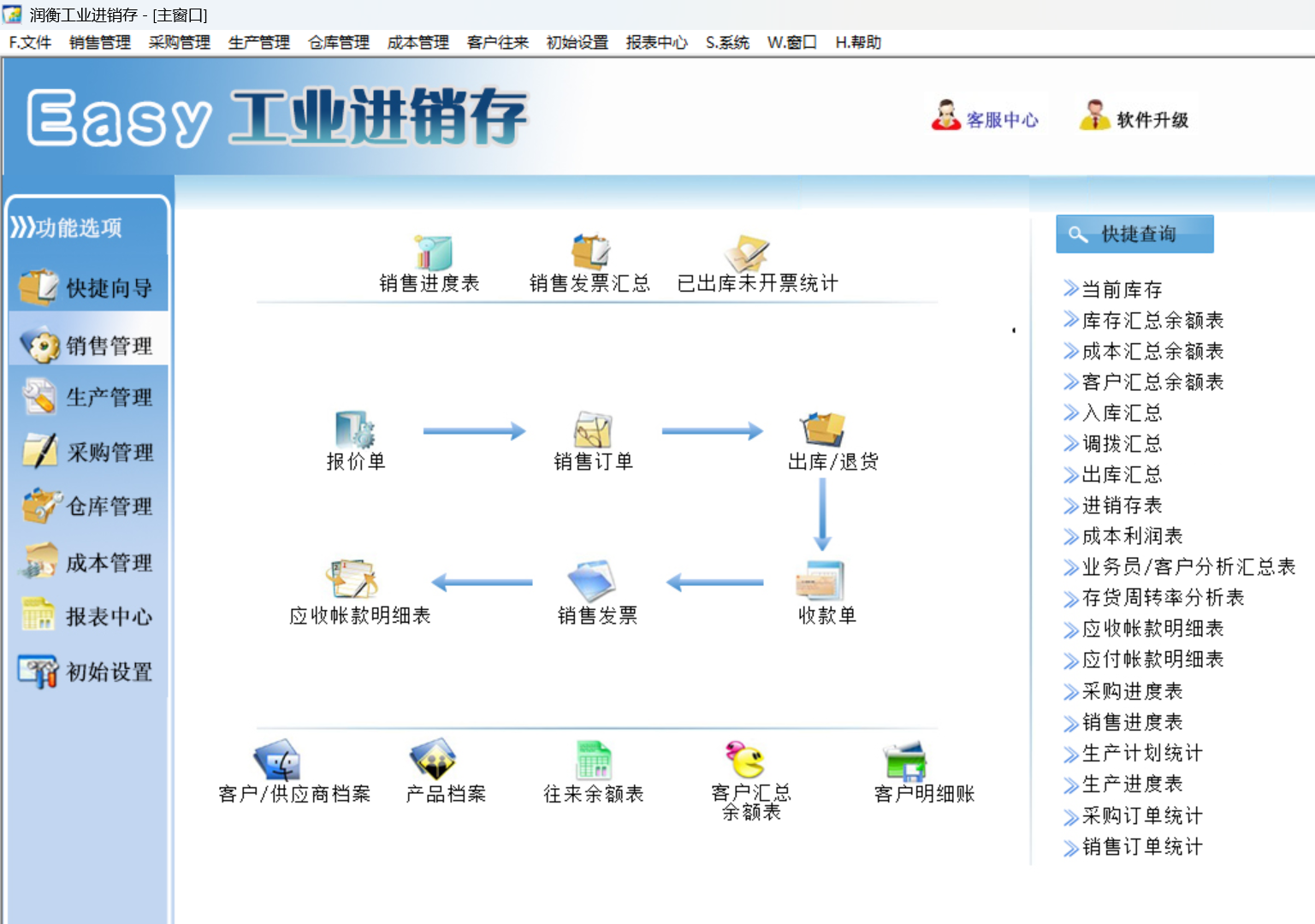Open the 客户往来 menu

click(498, 43)
